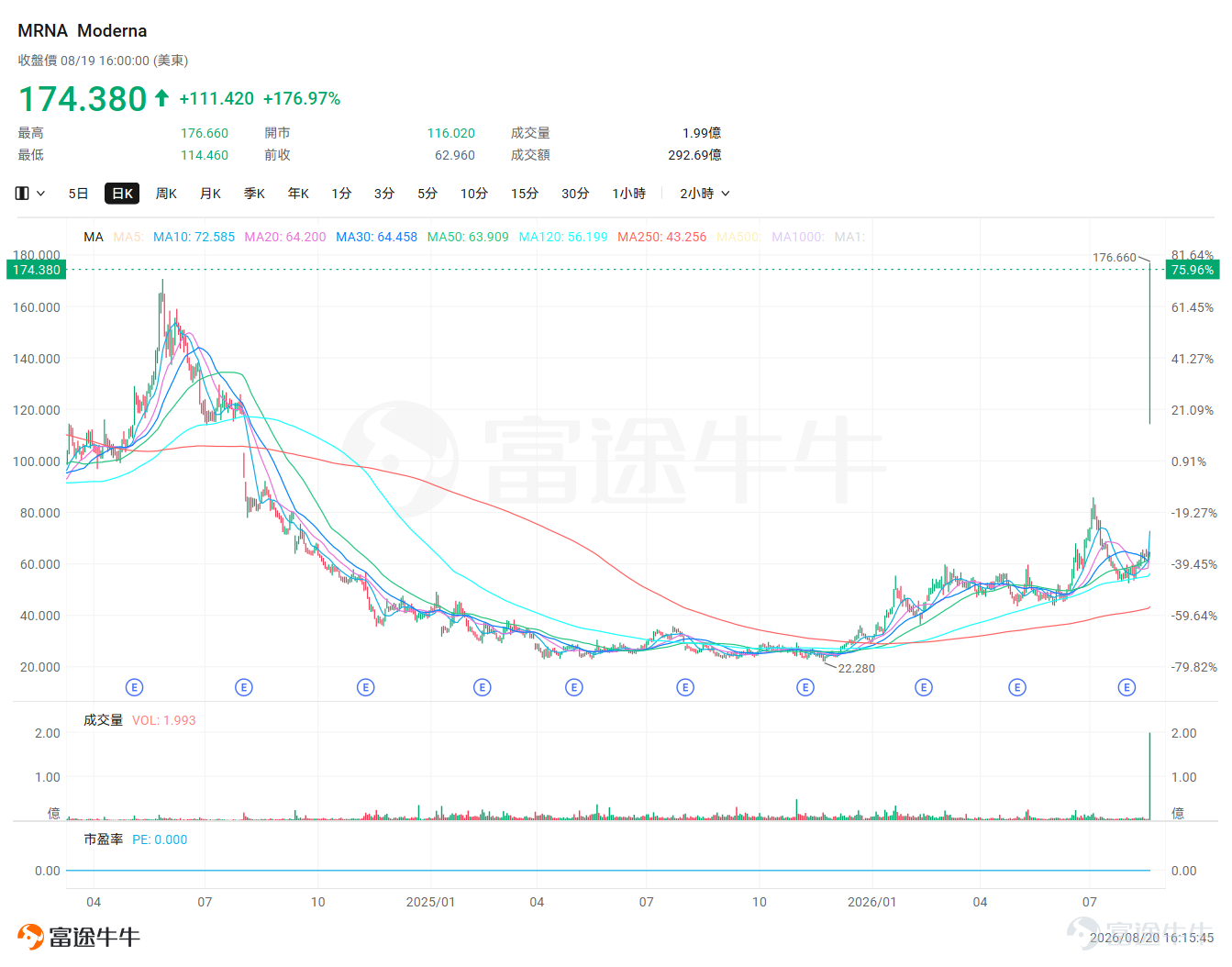Click the 收盤價 08/19 16:00:00 timestamp line

[x=103, y=61]
